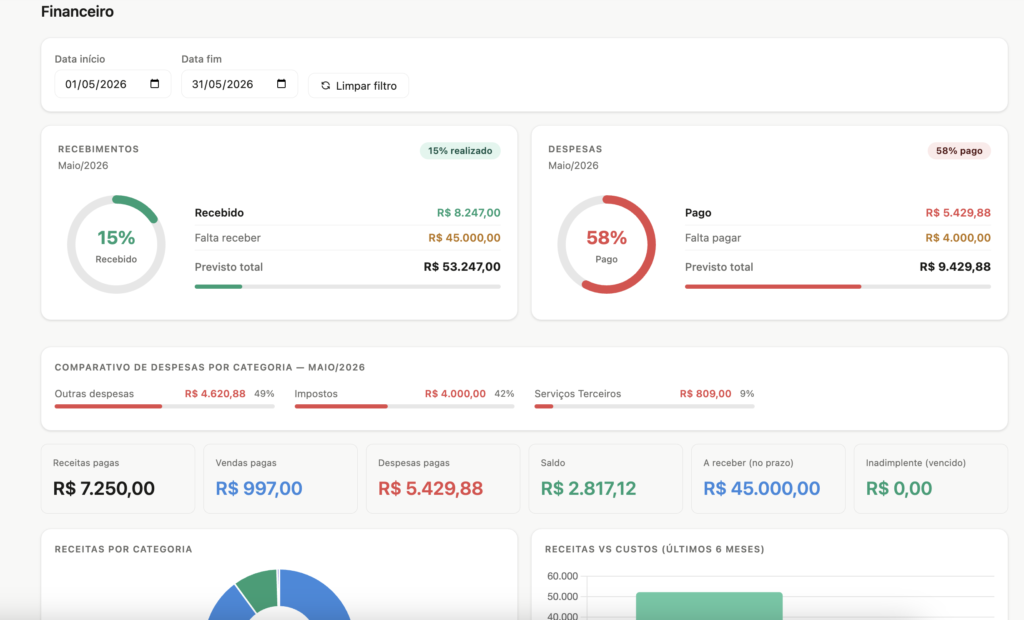Screen dimensions: 1024x620
Task: Click Serviços Terceiros amount R$ 809,00
Action: (705, 394)
